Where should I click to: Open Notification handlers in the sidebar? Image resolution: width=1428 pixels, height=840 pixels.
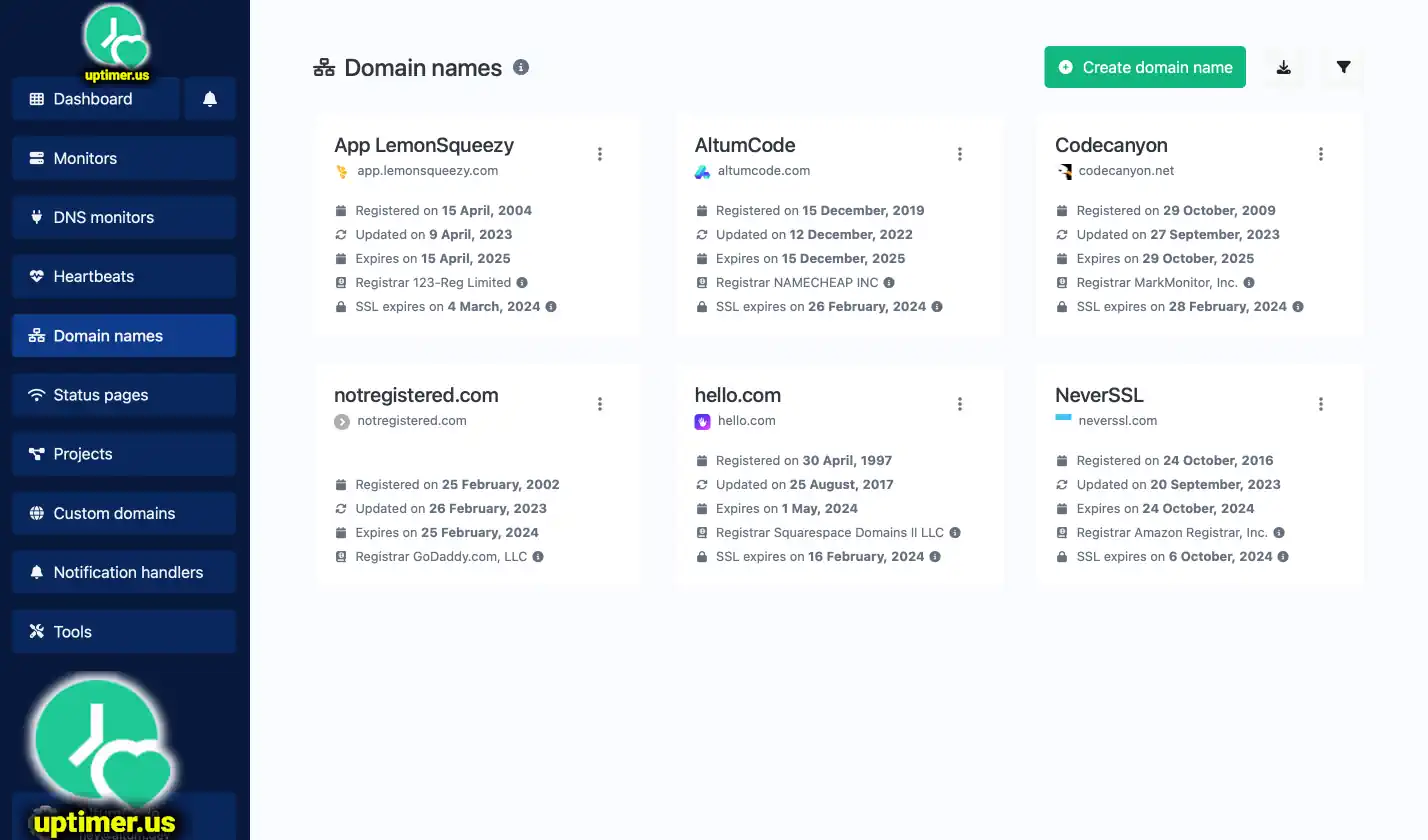point(124,572)
